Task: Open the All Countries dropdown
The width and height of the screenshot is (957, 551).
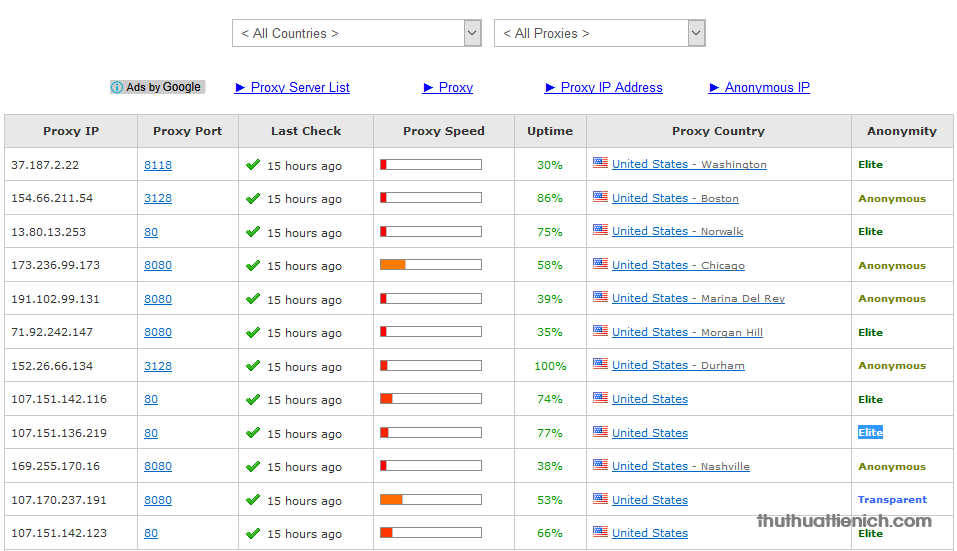Action: (357, 33)
